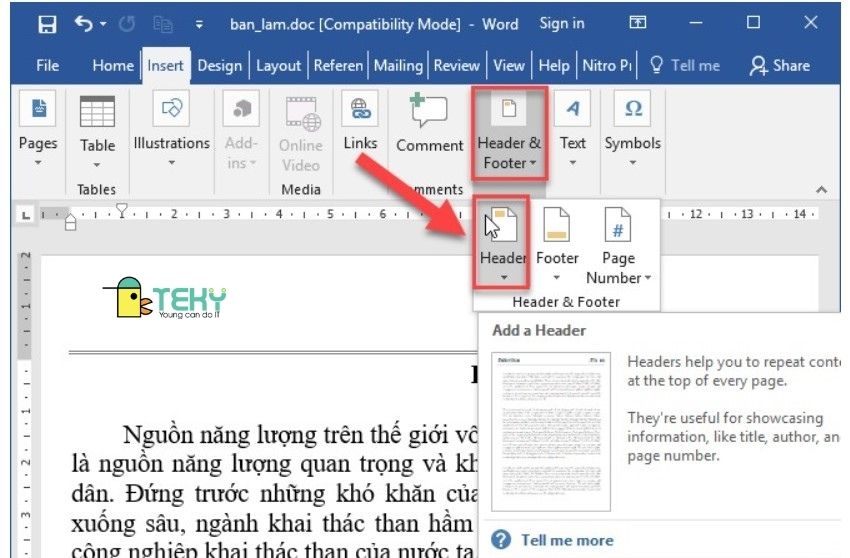The width and height of the screenshot is (850, 558).
Task: Click the word "Nguồn" in document text
Action: click(x=158, y=435)
